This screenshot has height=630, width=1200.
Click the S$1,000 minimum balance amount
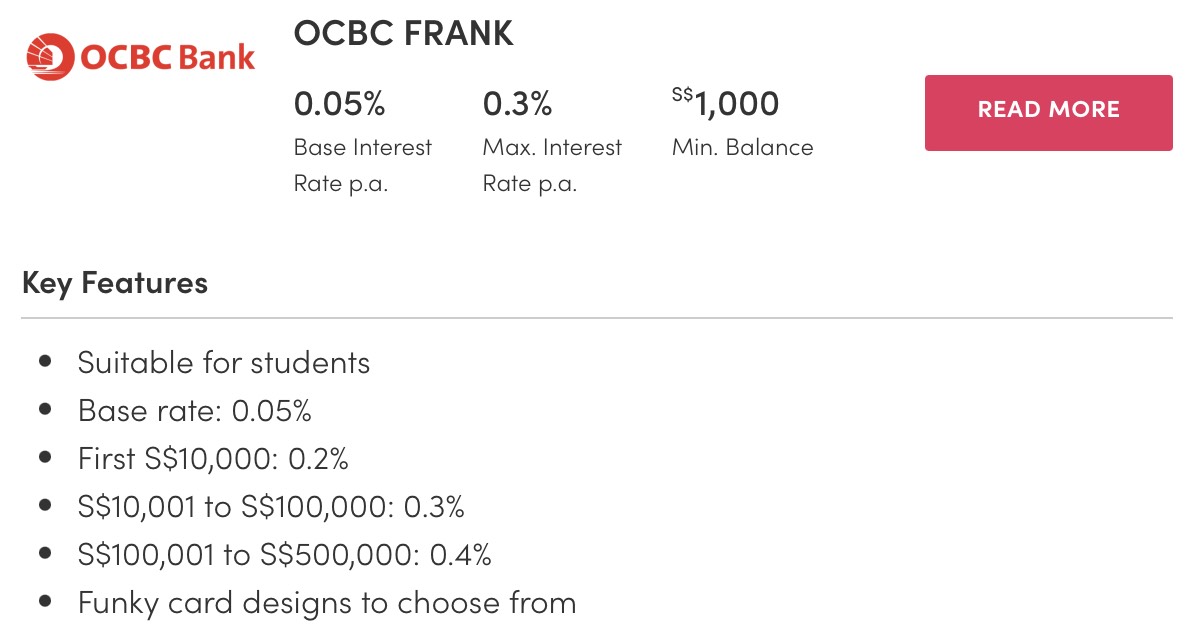(x=726, y=103)
